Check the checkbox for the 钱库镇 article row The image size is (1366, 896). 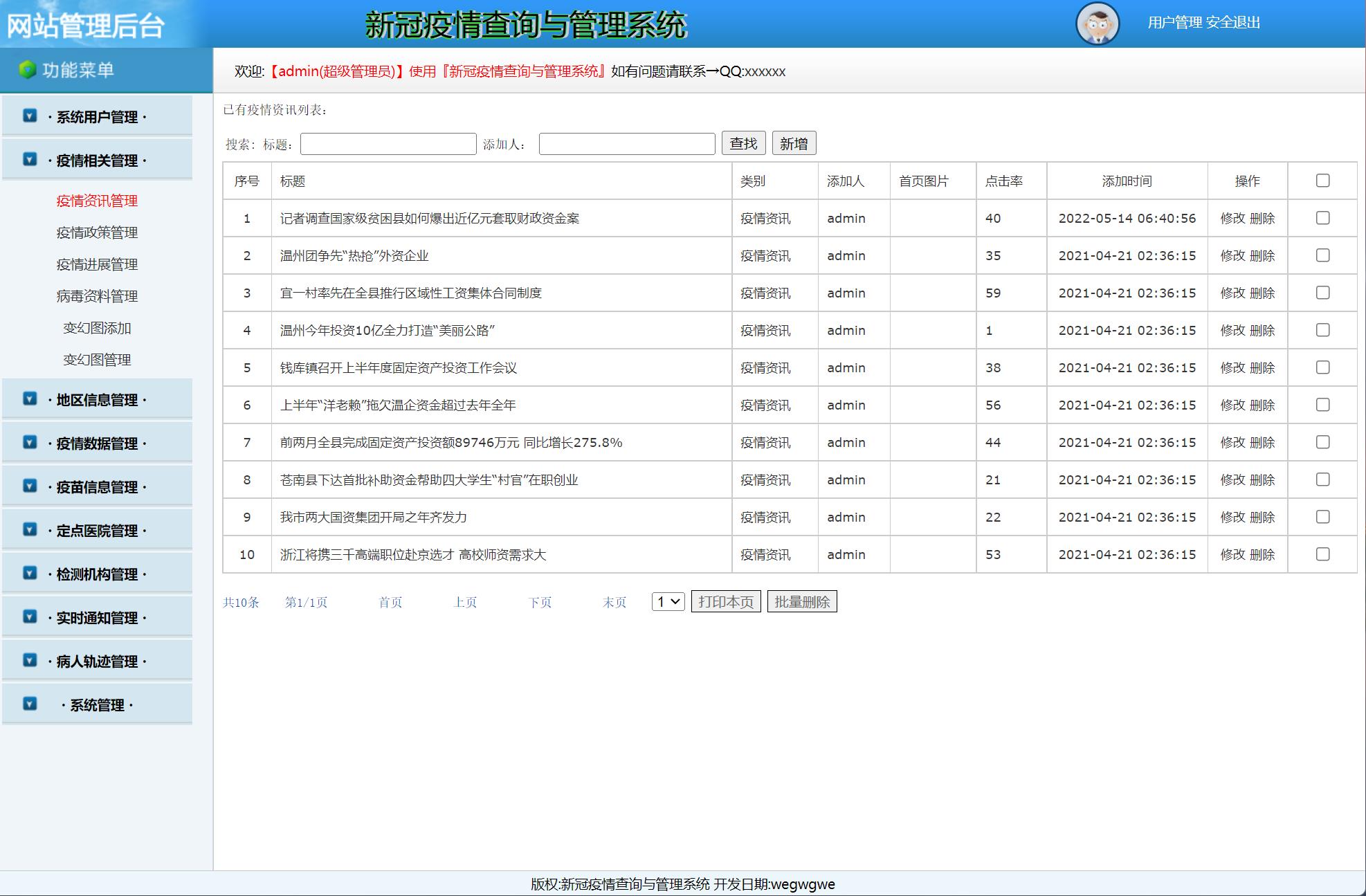coord(1322,367)
